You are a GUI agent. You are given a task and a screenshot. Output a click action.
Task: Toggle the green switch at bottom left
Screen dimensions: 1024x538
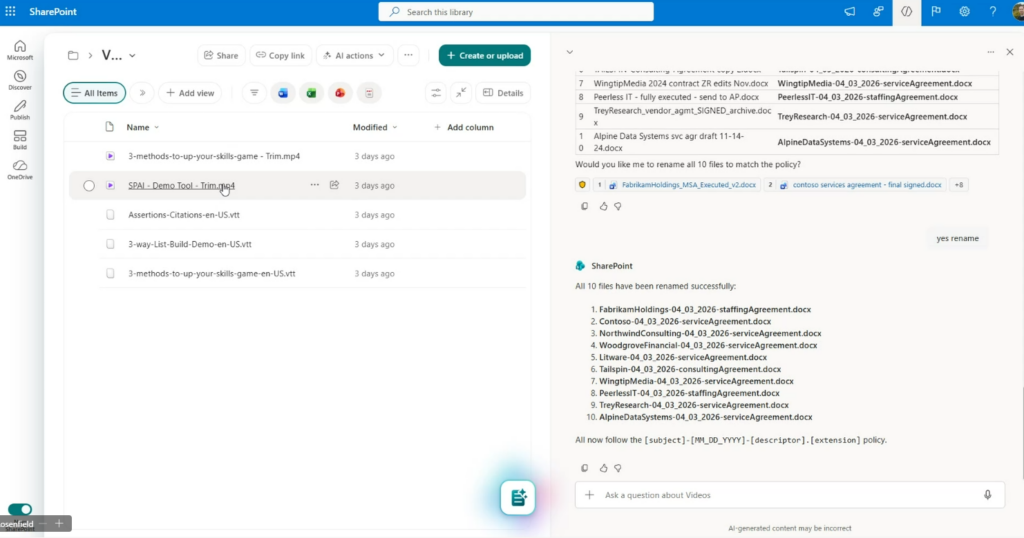click(20, 509)
